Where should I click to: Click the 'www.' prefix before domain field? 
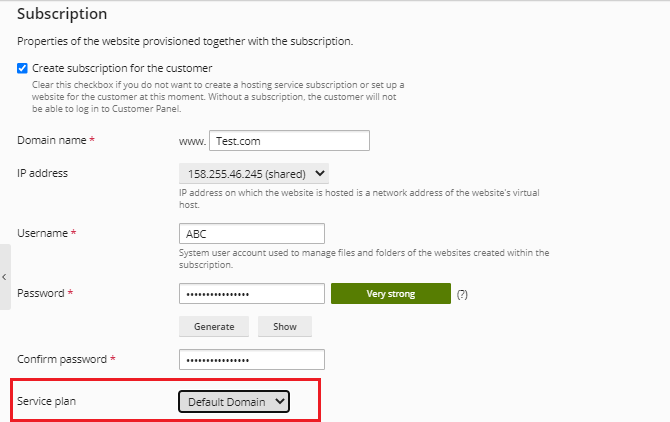[x=193, y=141]
